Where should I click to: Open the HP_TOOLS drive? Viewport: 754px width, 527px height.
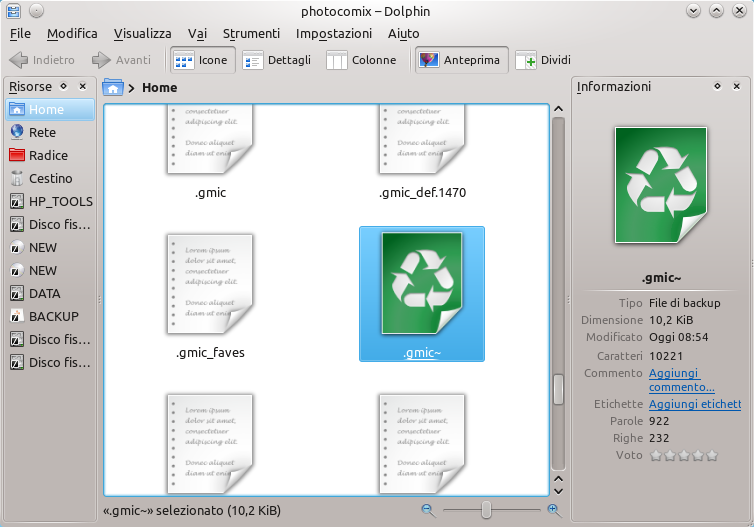coord(50,201)
